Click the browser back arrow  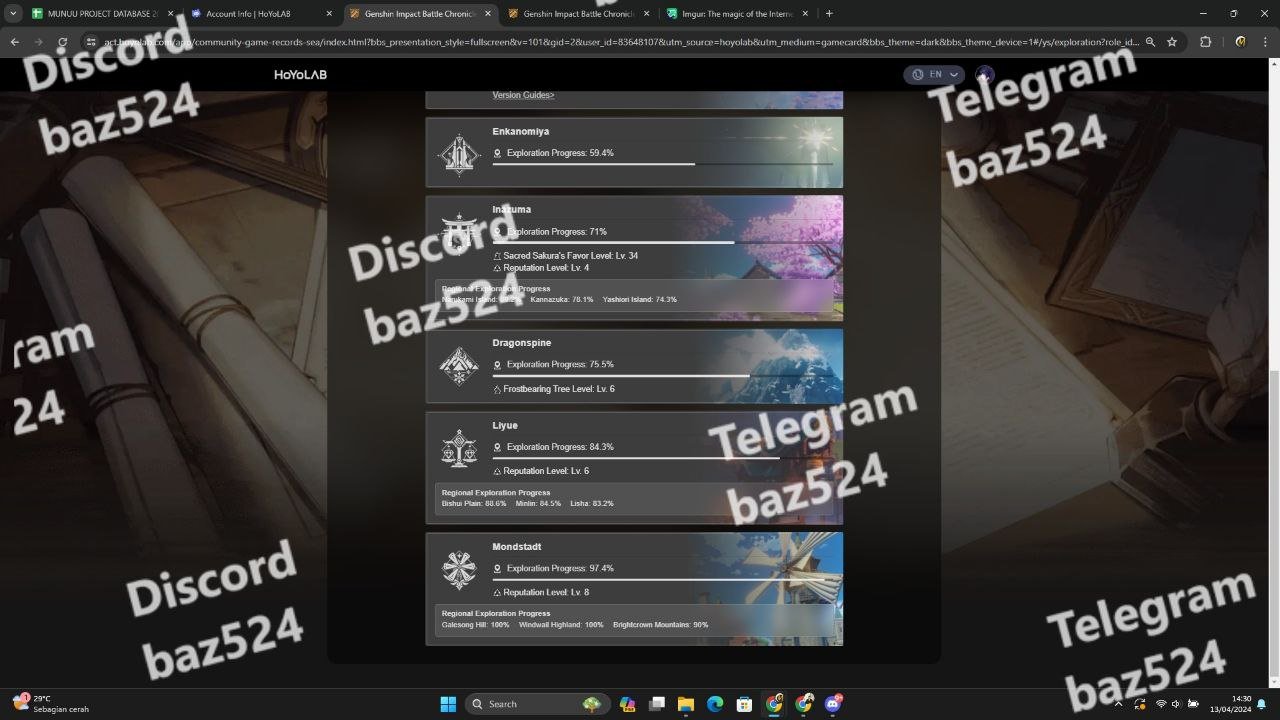coord(14,42)
